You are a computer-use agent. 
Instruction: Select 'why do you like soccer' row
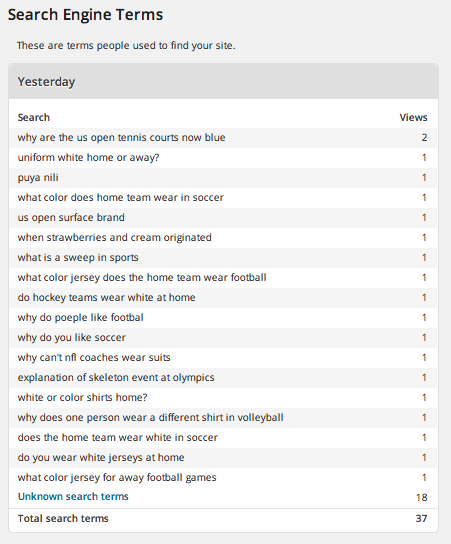(223, 338)
